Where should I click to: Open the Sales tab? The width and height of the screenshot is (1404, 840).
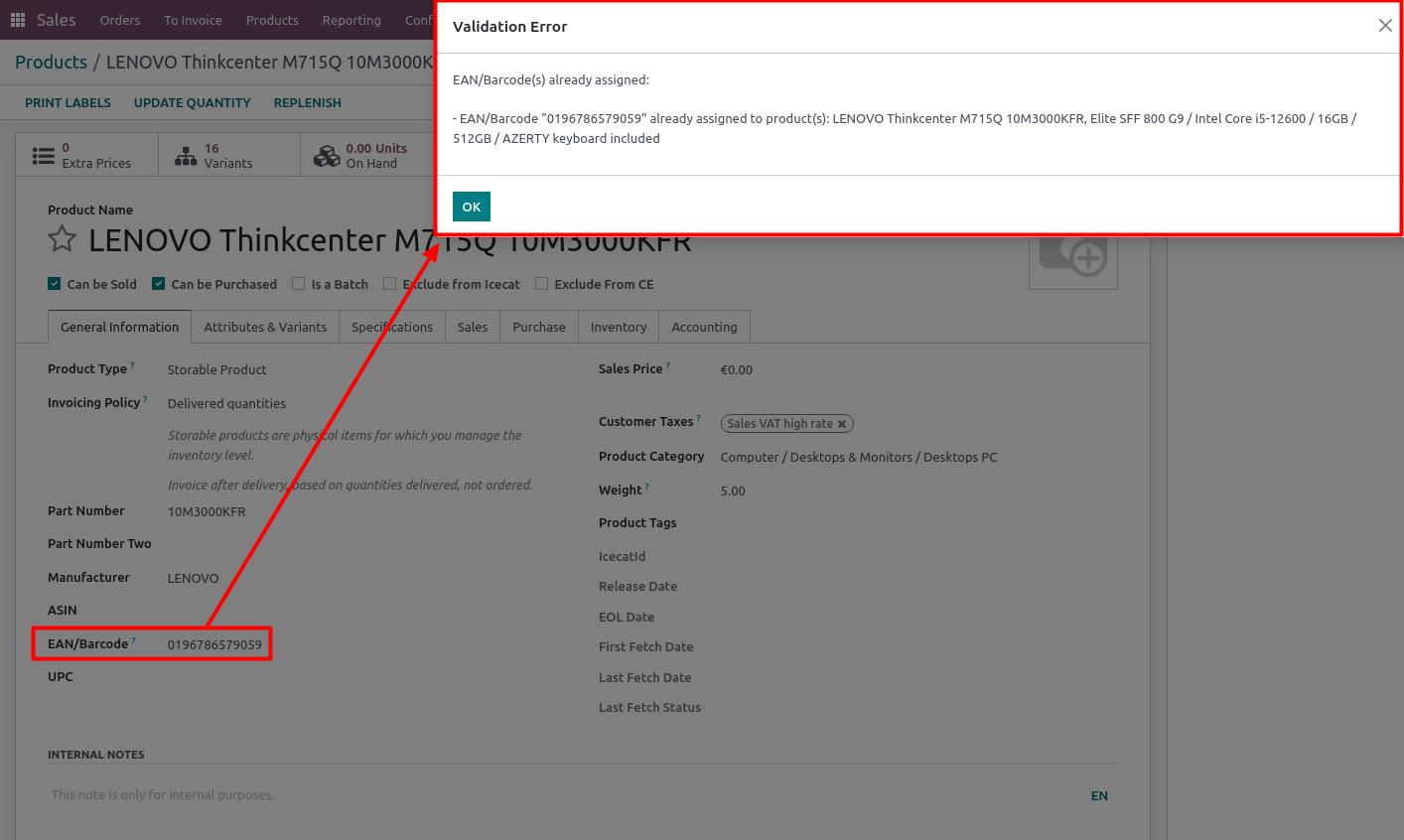pos(473,327)
